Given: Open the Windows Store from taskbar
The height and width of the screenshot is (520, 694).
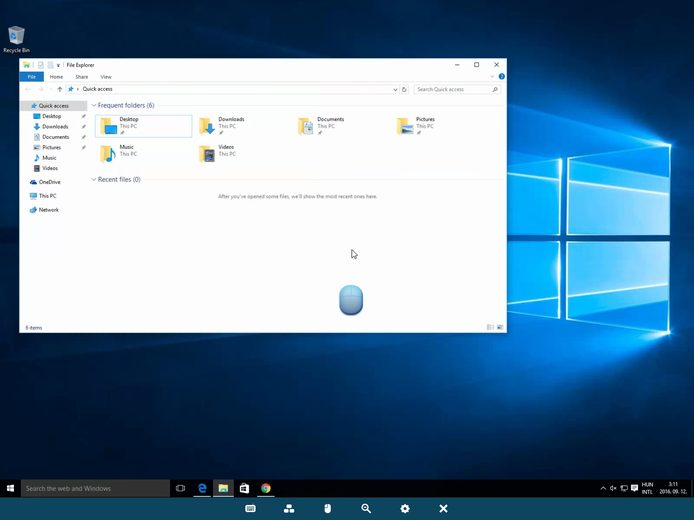Looking at the screenshot, I should pyautogui.click(x=244, y=488).
